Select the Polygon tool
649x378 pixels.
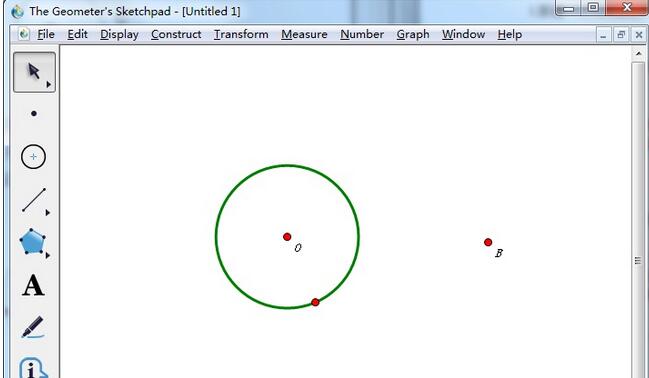[x=32, y=241]
